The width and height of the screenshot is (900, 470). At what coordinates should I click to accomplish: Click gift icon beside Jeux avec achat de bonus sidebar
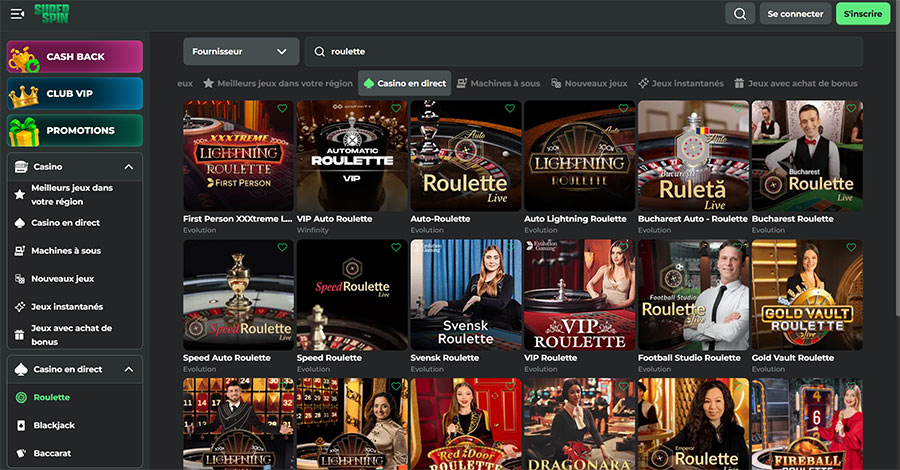click(x=20, y=335)
